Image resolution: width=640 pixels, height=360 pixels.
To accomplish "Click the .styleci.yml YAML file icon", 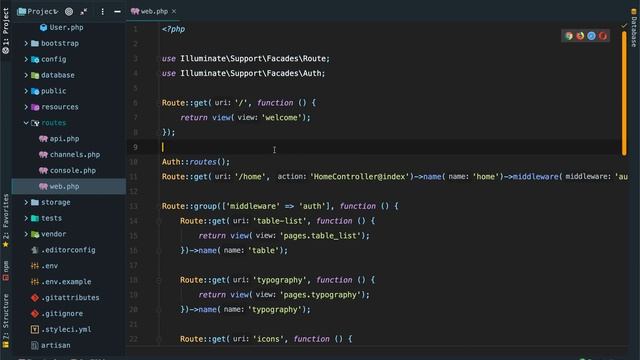I will point(35,330).
